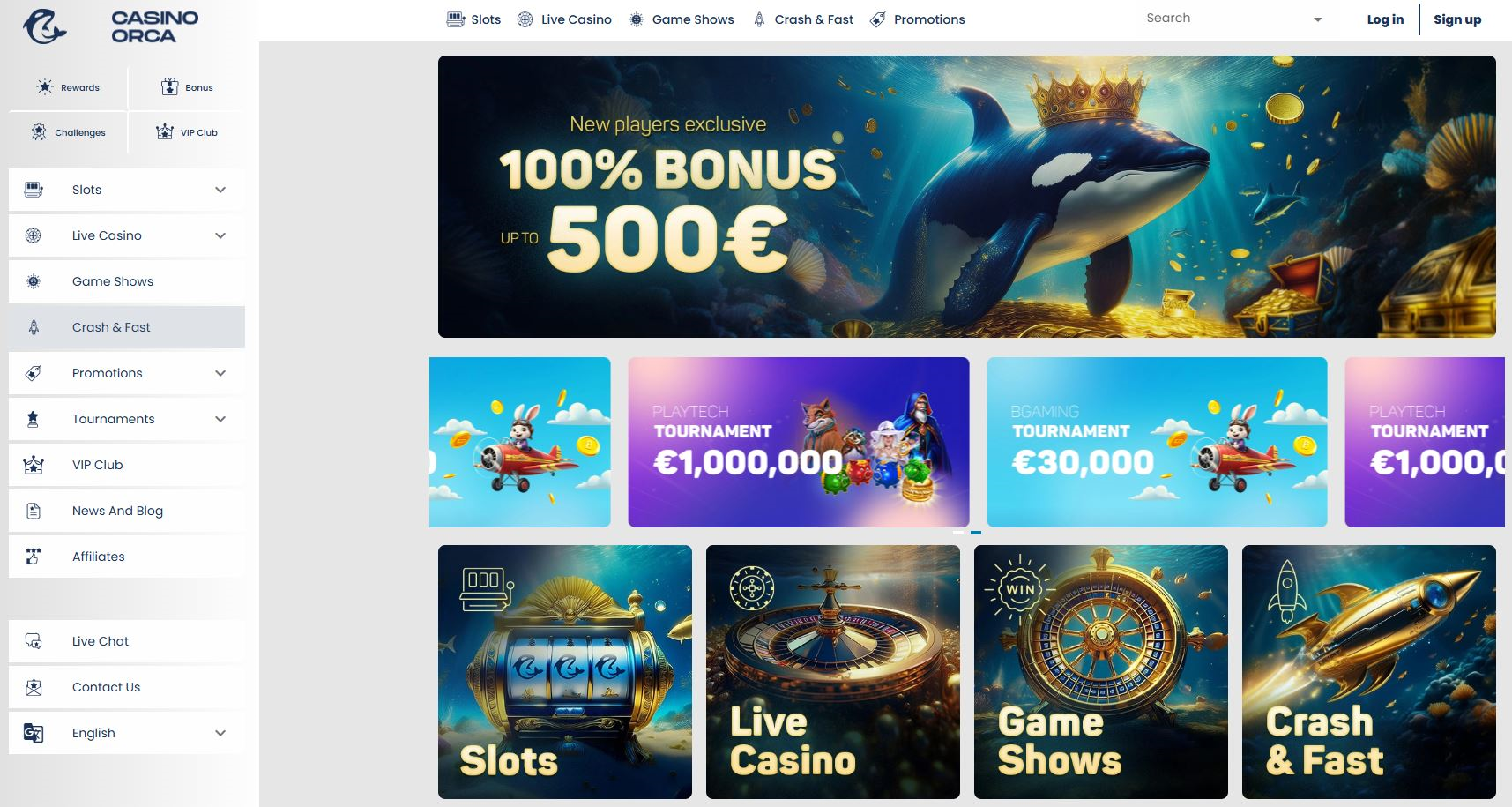Open the Live Casino category thumbnail
1512x807 pixels.
(833, 672)
